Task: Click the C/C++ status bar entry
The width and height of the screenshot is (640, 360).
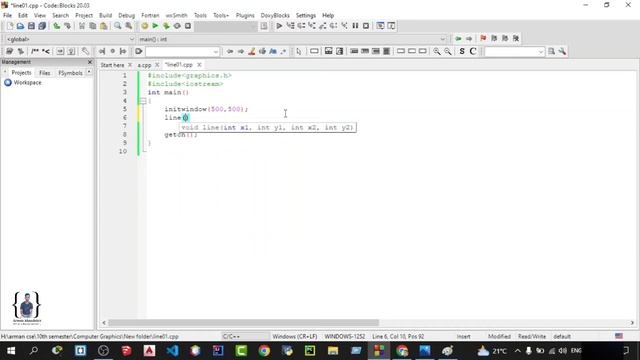Action: pos(231,337)
